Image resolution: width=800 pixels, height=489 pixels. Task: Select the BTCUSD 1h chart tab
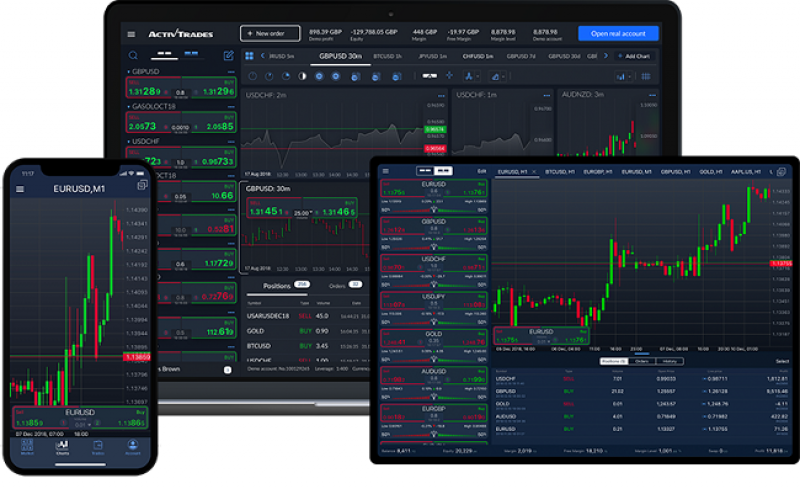click(387, 56)
